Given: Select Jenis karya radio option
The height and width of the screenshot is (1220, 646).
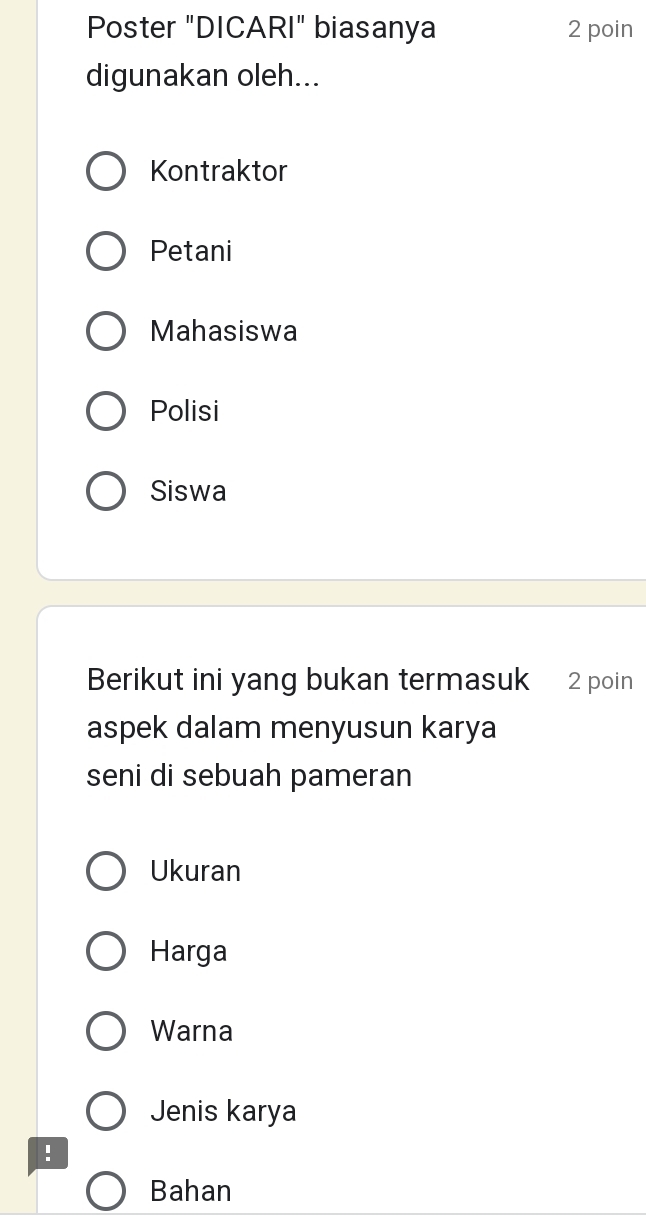Looking at the screenshot, I should click(106, 1111).
